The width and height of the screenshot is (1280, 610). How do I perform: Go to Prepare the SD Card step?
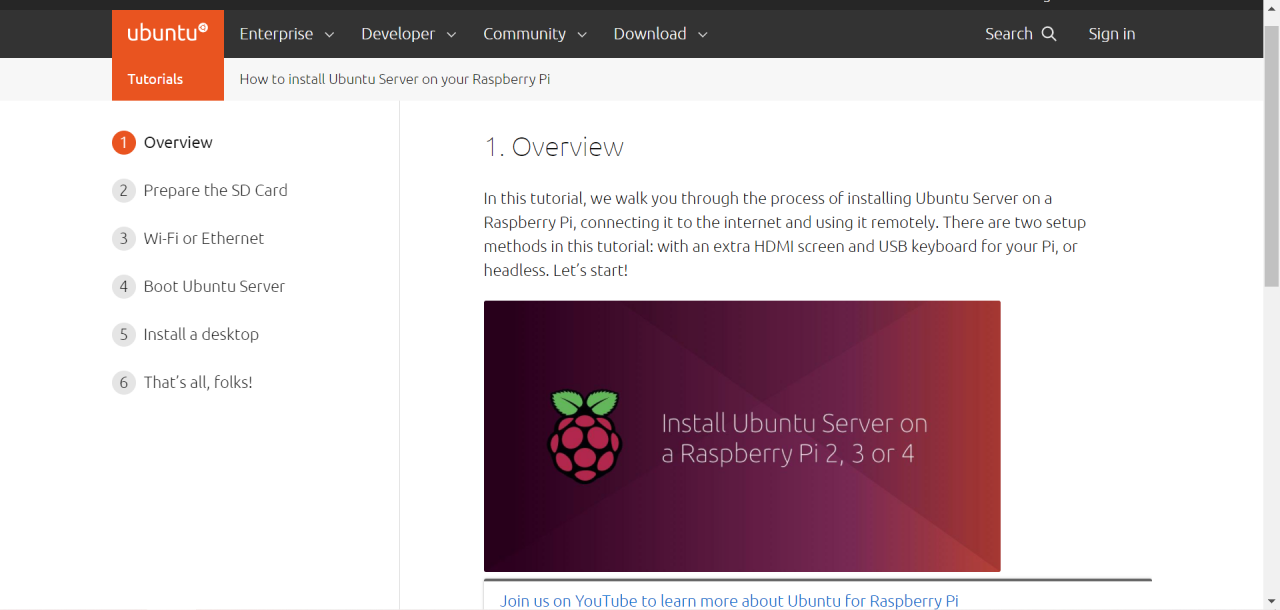[215, 191]
